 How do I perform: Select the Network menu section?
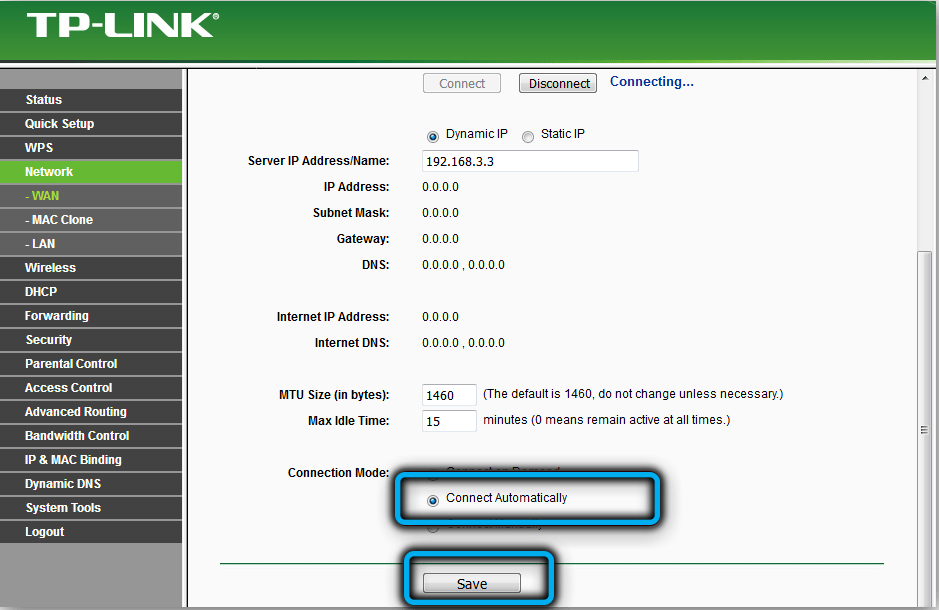click(91, 172)
